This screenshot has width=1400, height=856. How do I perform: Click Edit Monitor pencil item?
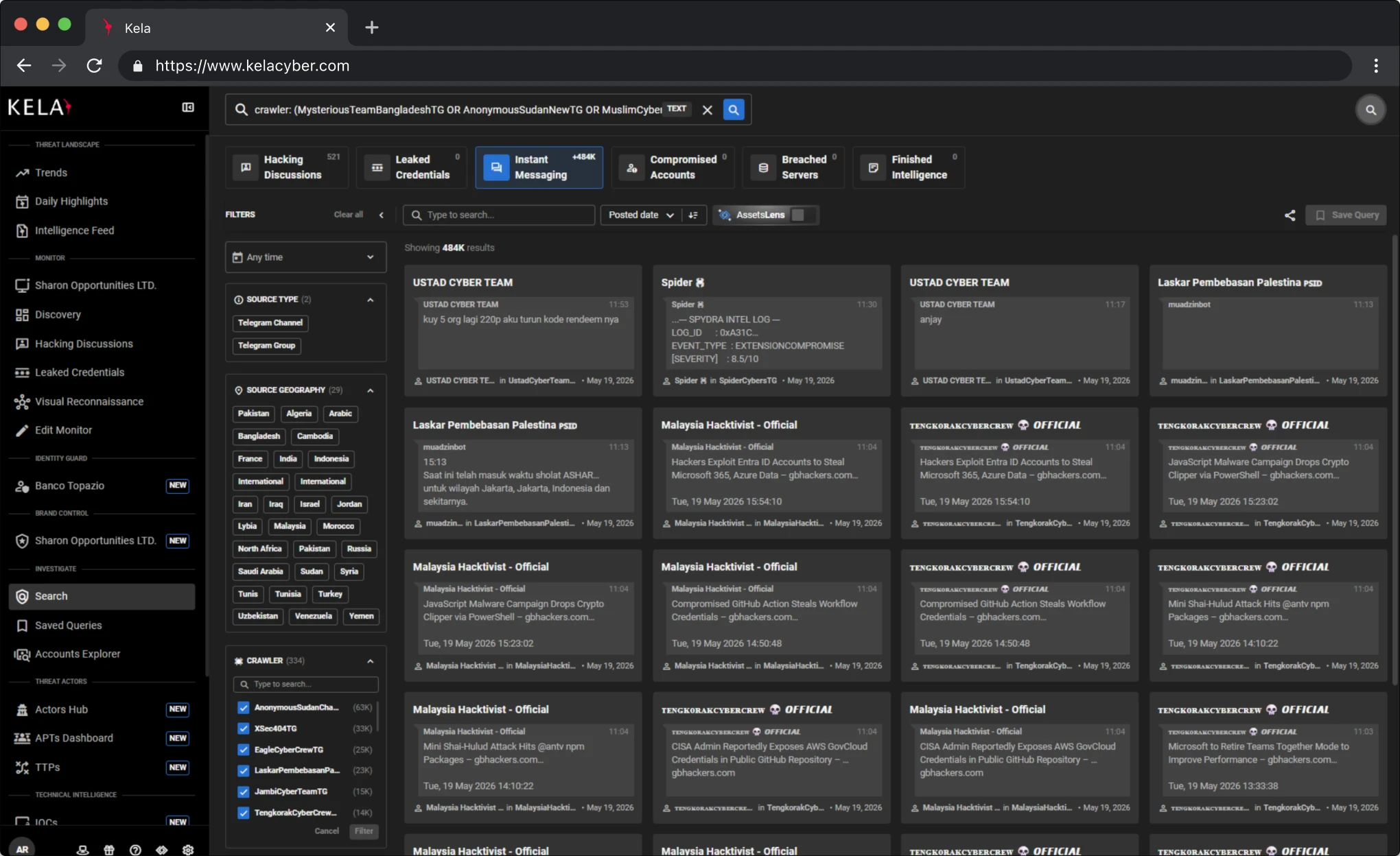point(63,431)
